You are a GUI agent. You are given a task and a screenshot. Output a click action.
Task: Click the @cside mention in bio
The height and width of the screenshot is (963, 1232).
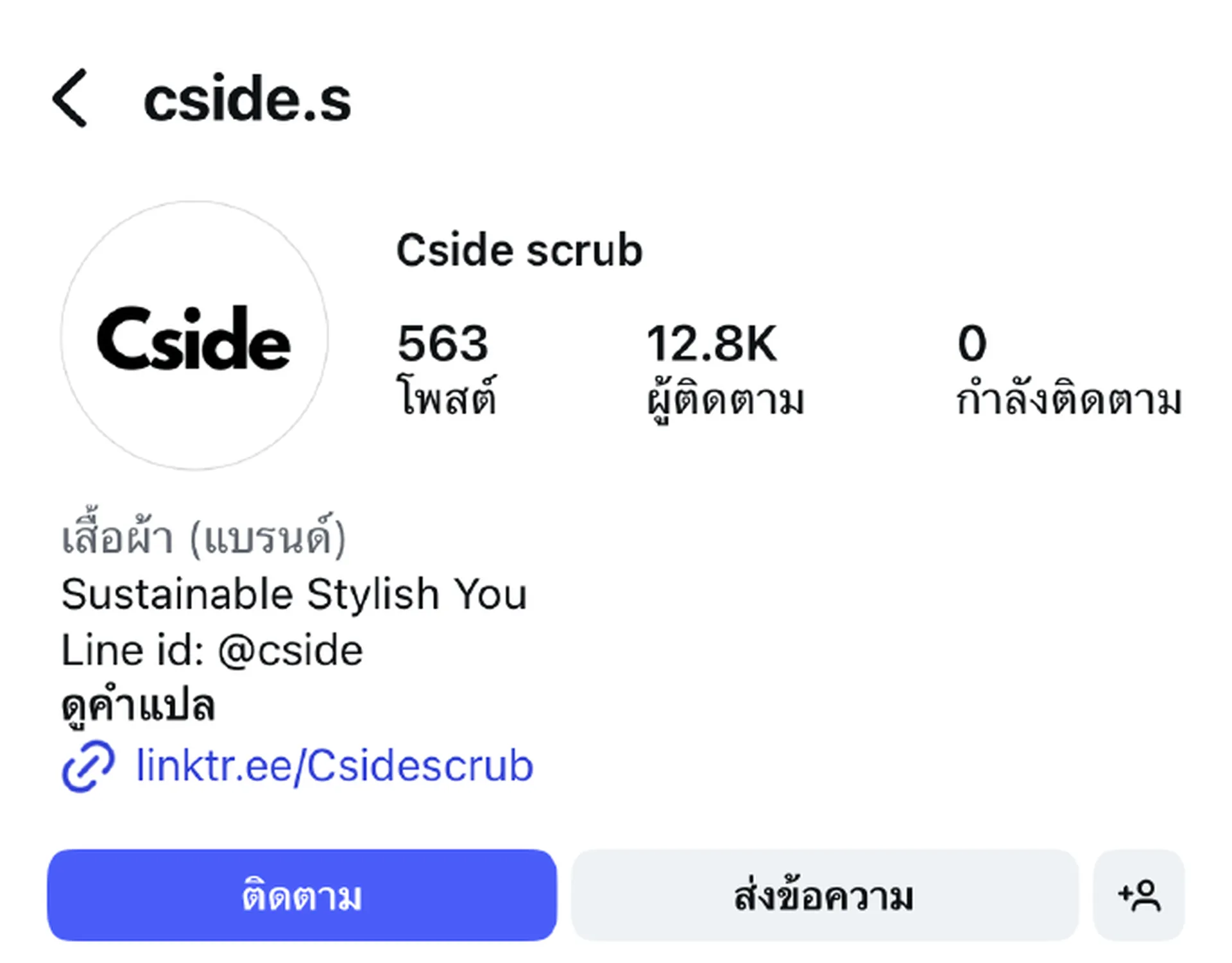(291, 650)
